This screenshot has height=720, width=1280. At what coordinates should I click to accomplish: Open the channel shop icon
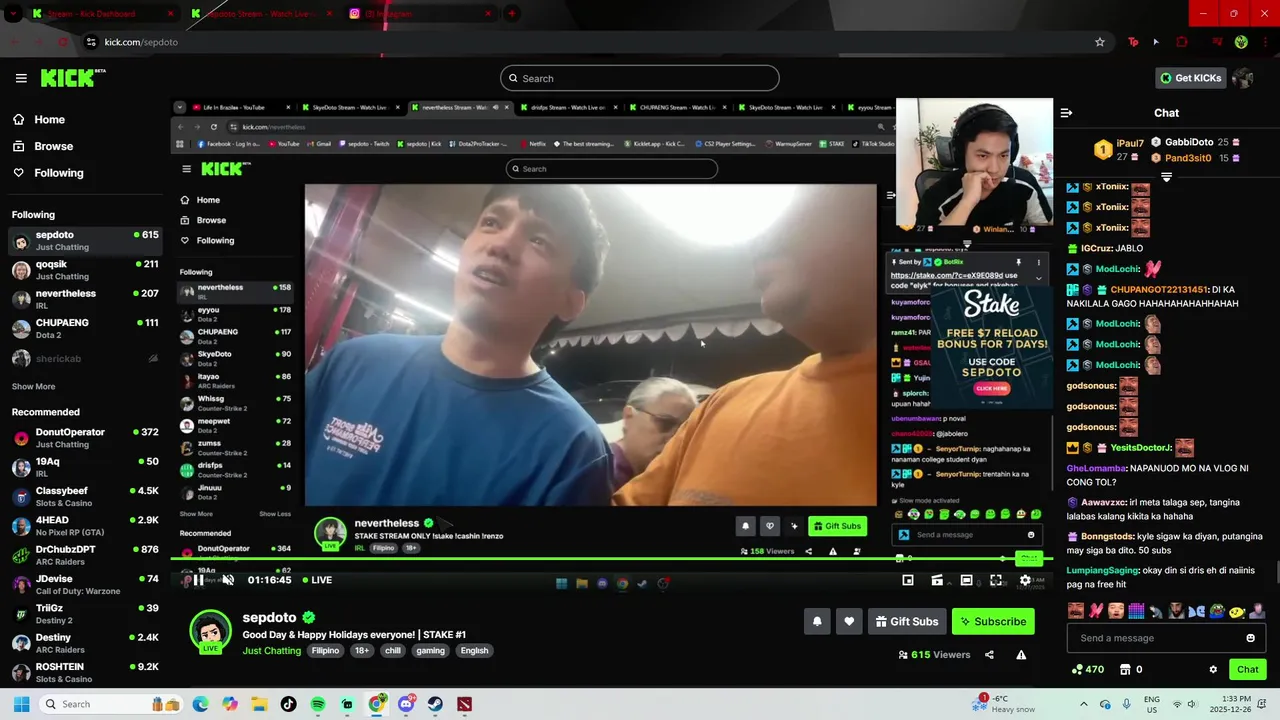[1125, 669]
